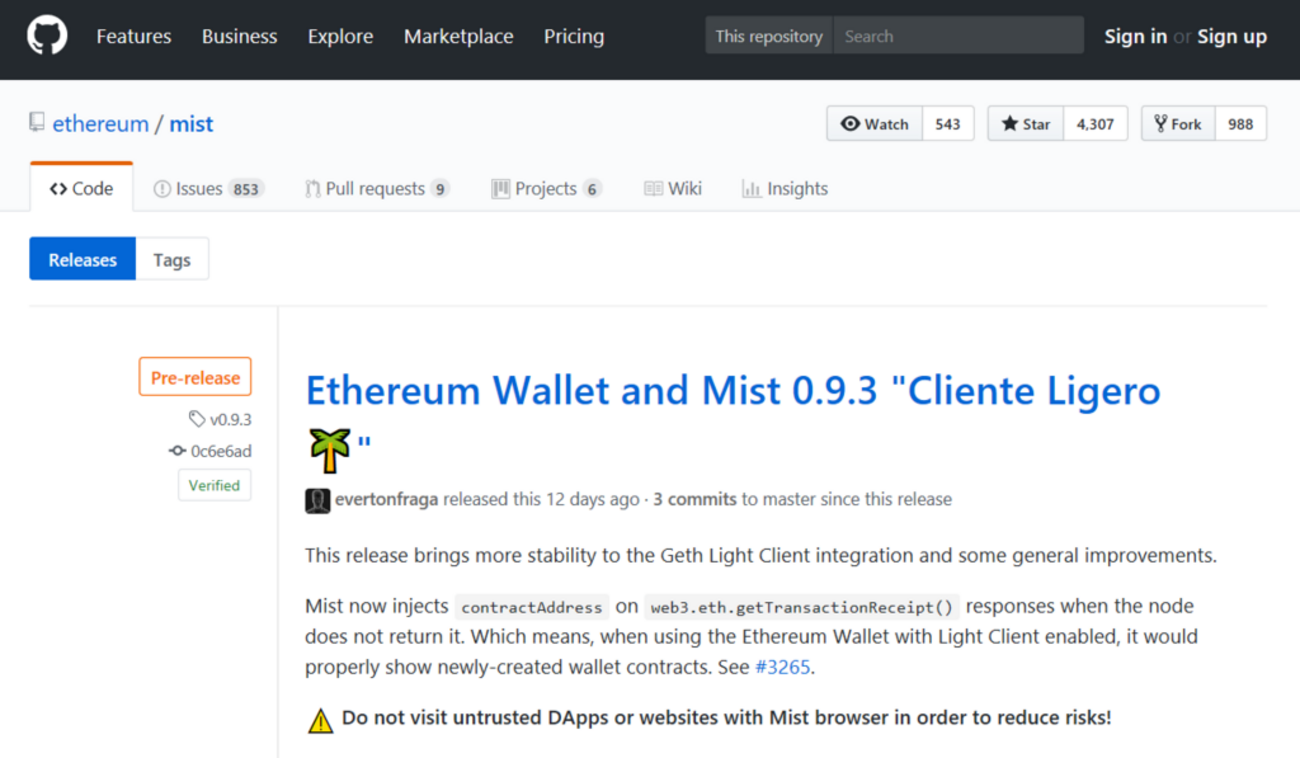Click the repository search field
This screenshot has height=758, width=1300.
[x=955, y=35]
